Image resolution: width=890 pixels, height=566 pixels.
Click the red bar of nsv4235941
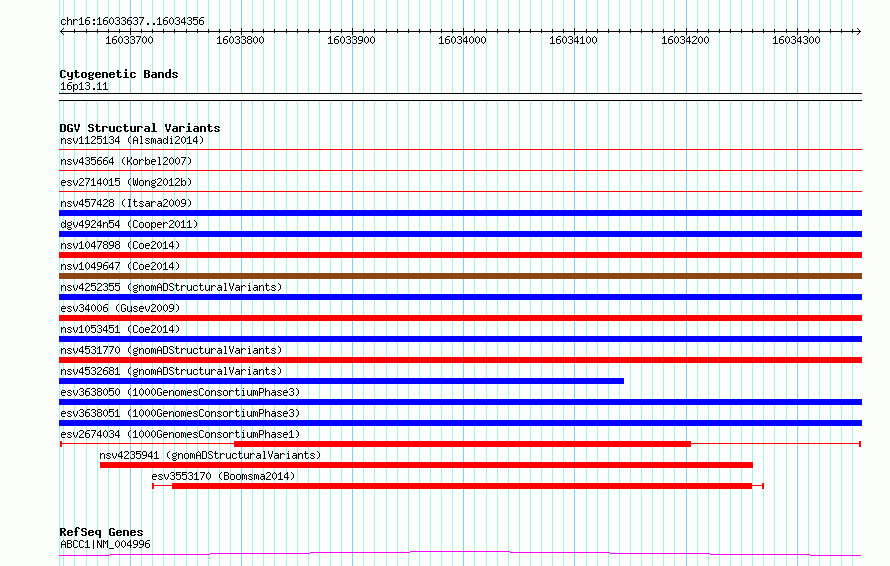[426, 465]
